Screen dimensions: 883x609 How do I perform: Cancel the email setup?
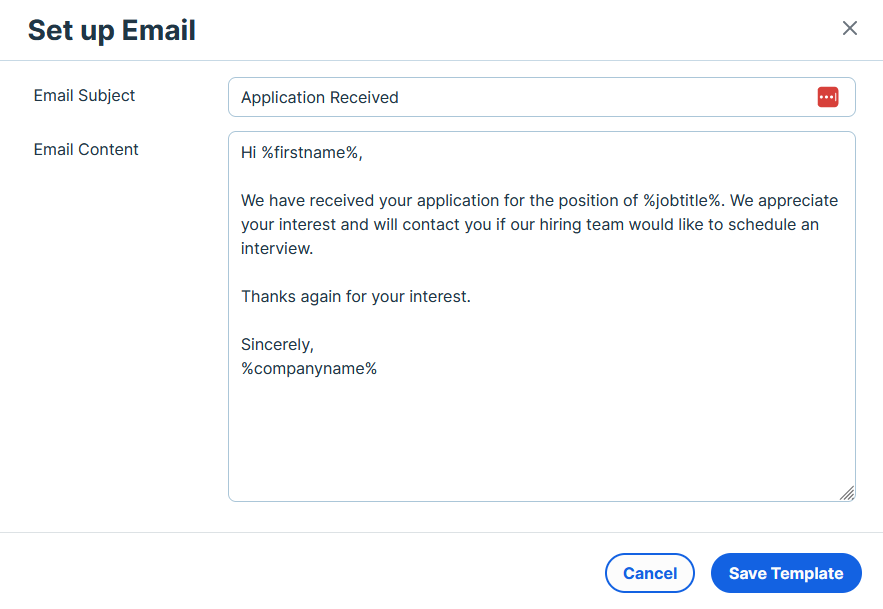[x=650, y=573]
